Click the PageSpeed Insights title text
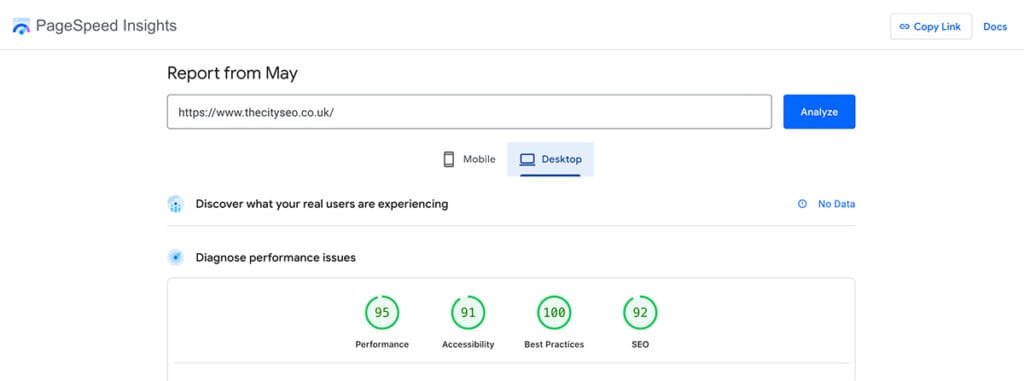This screenshot has height=381, width=1024. pos(106,26)
